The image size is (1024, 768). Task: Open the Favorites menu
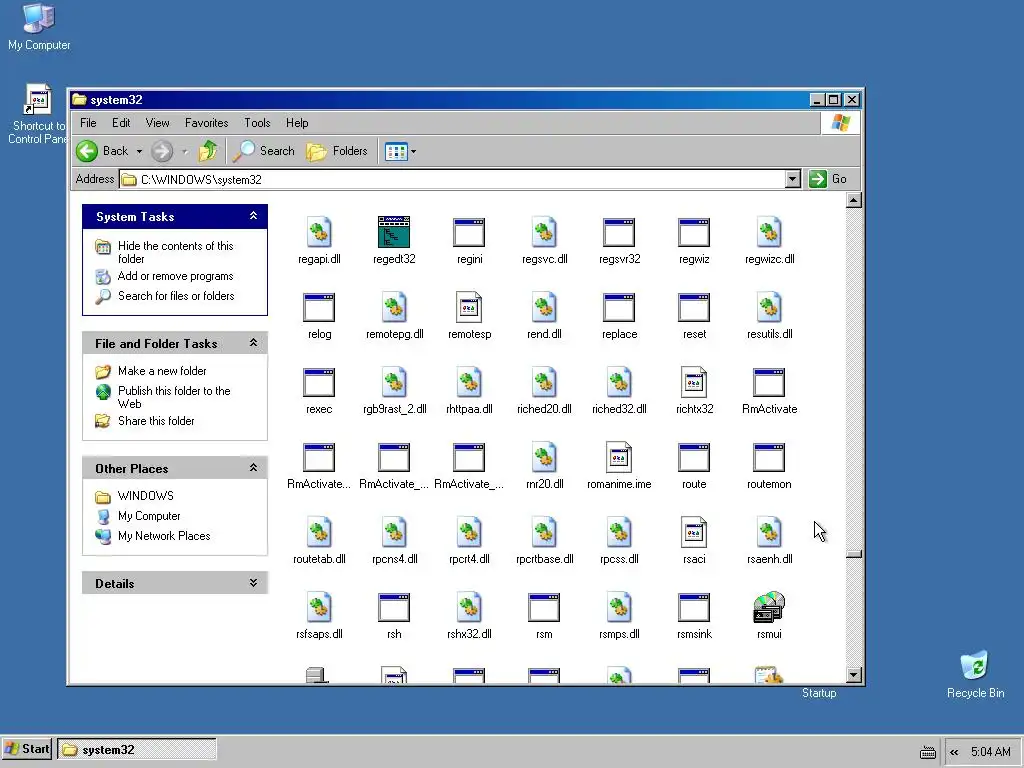tap(206, 123)
